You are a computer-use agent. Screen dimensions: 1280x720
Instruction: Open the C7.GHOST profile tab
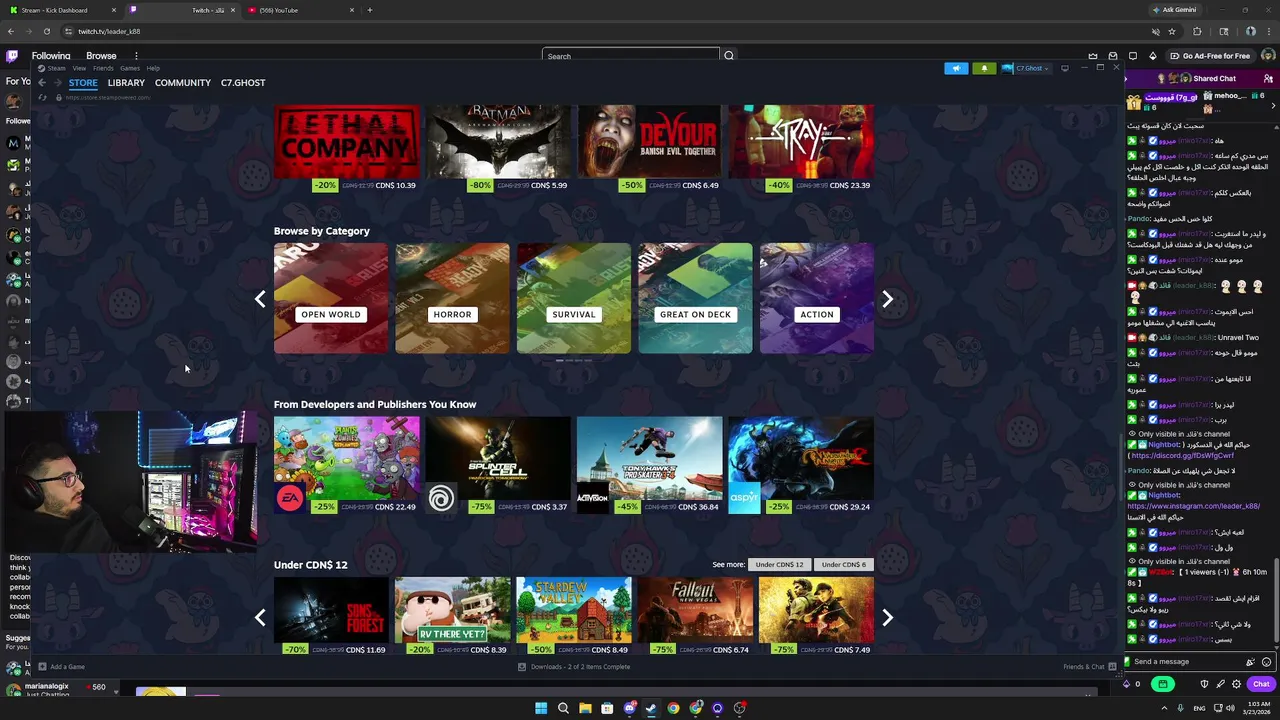243,83
